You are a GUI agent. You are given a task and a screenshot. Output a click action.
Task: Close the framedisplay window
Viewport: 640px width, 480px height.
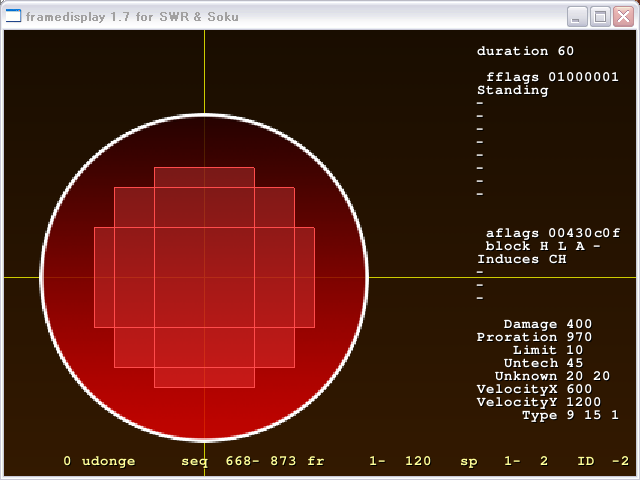coord(621,16)
